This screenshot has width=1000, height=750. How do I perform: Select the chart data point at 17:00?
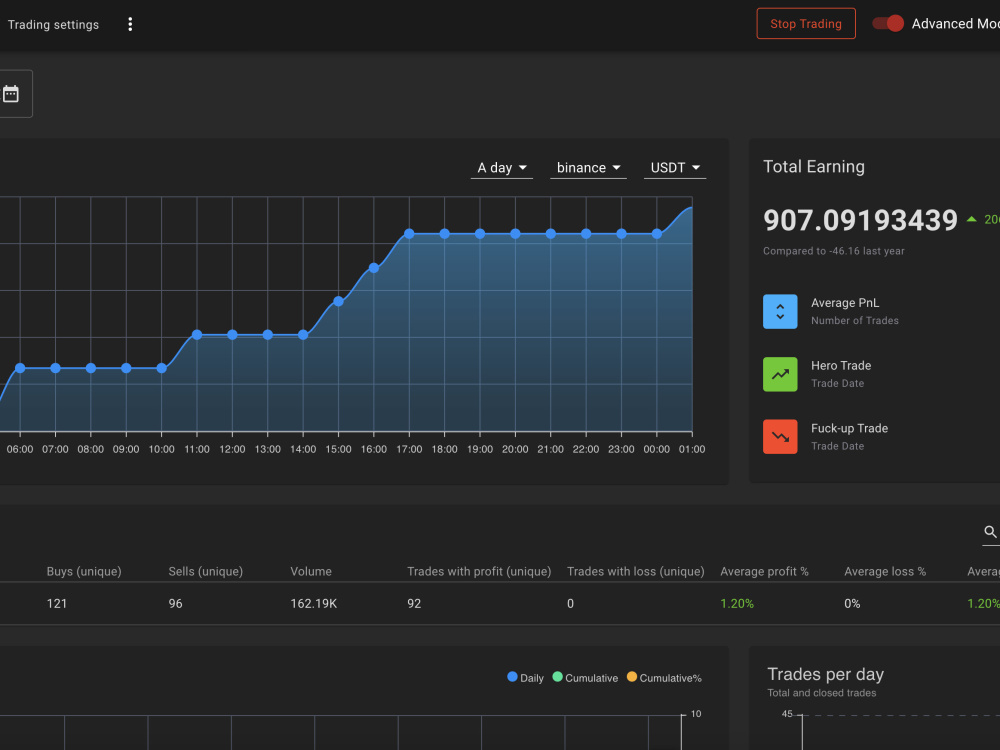click(409, 234)
